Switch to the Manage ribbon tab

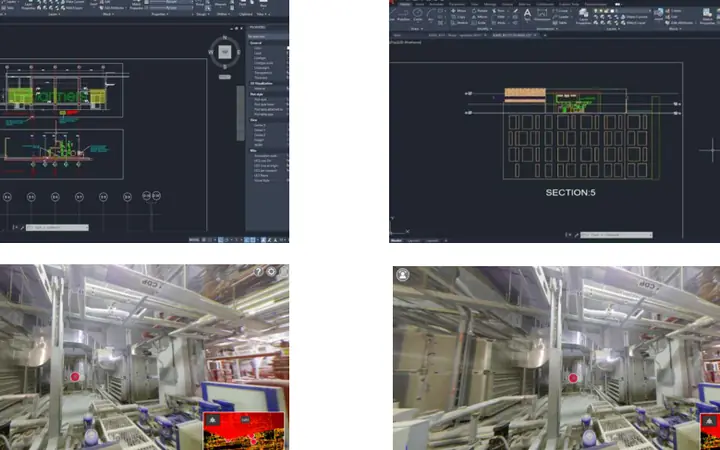pyautogui.click(x=490, y=4)
